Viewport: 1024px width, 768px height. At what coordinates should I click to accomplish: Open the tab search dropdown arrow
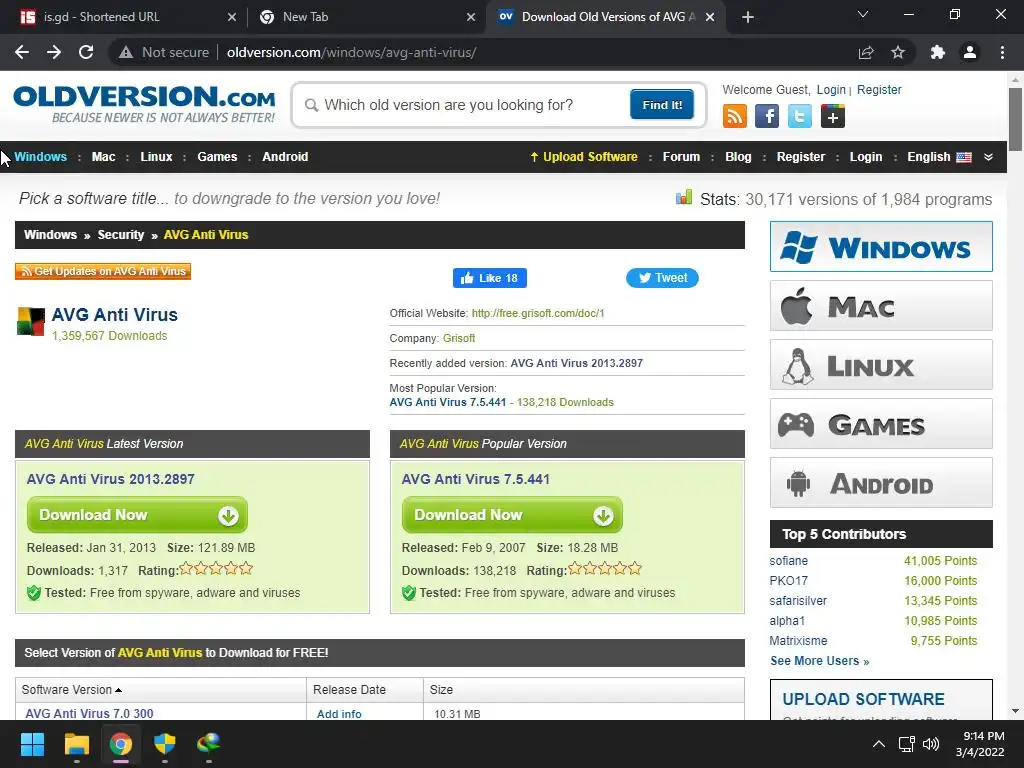[863, 14]
